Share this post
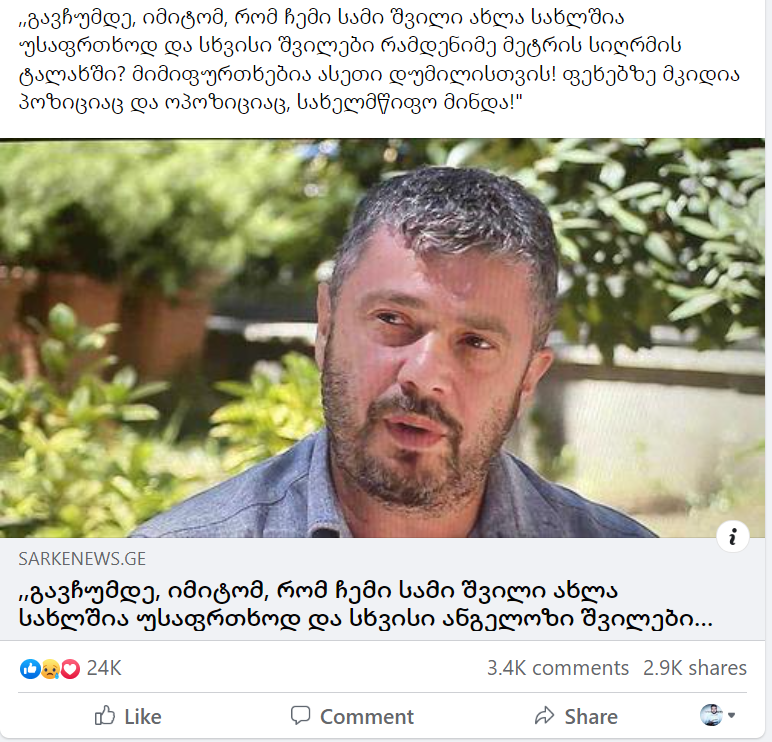The width and height of the screenshot is (772, 742). pos(576,716)
